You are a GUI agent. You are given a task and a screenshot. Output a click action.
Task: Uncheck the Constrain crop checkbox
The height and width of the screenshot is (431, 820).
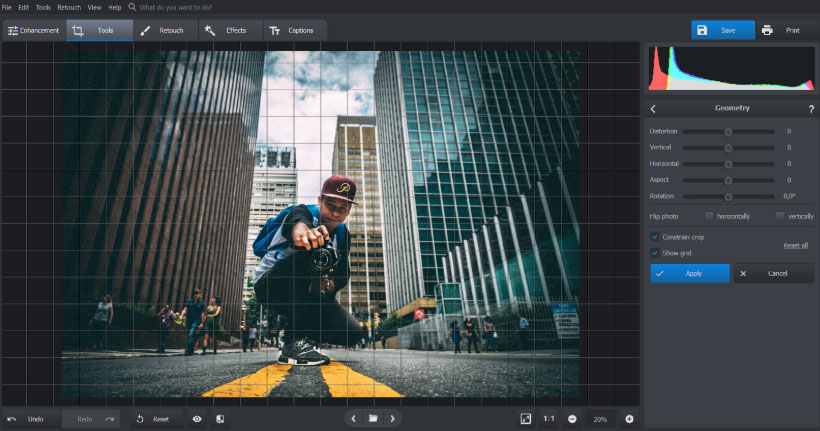(655, 237)
